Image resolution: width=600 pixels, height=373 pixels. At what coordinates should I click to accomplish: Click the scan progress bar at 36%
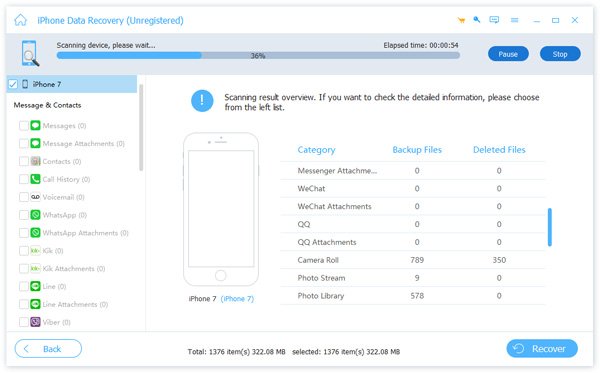click(x=258, y=56)
